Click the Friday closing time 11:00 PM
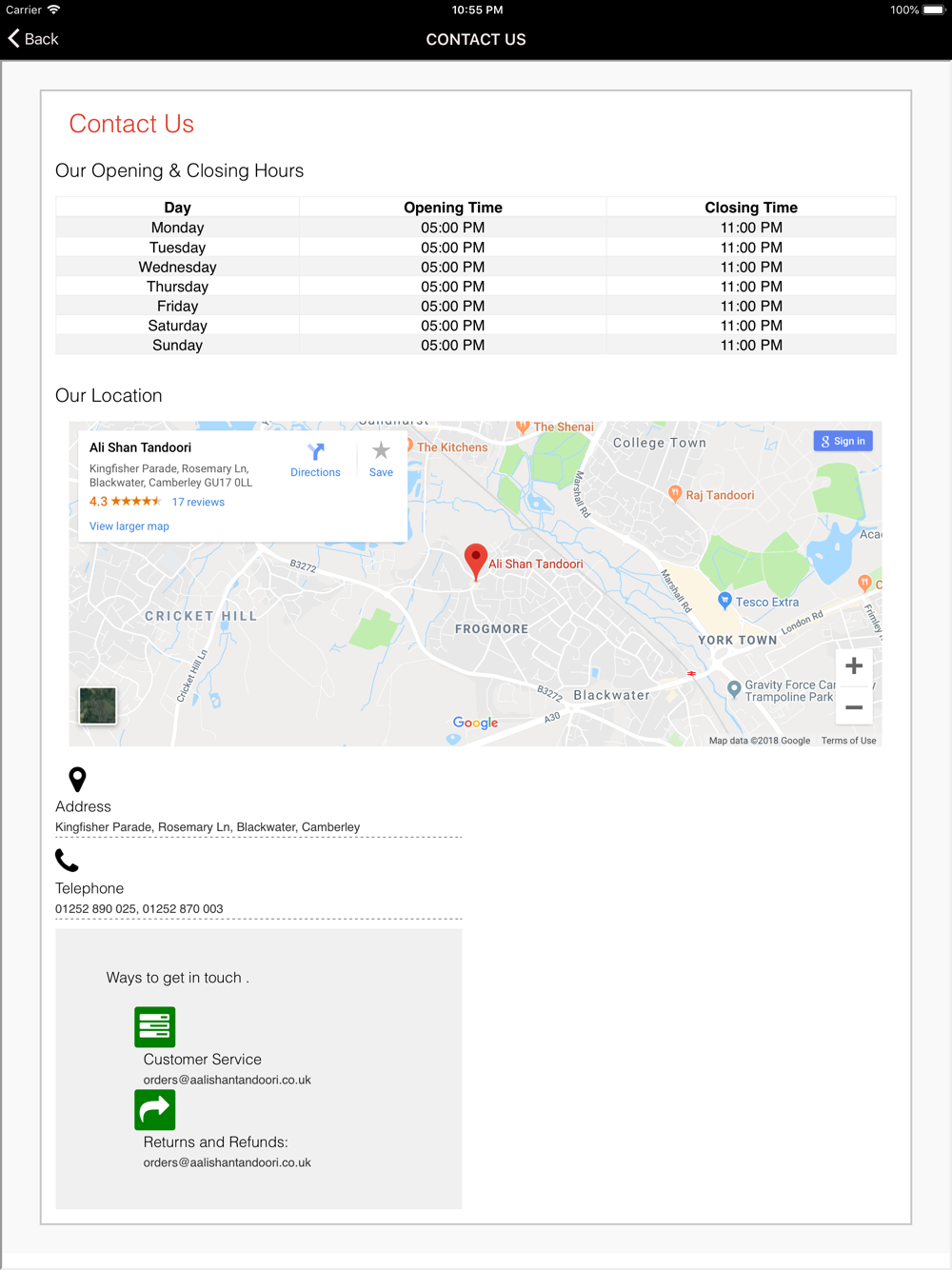Viewport: 952px width, 1270px height. click(x=751, y=307)
